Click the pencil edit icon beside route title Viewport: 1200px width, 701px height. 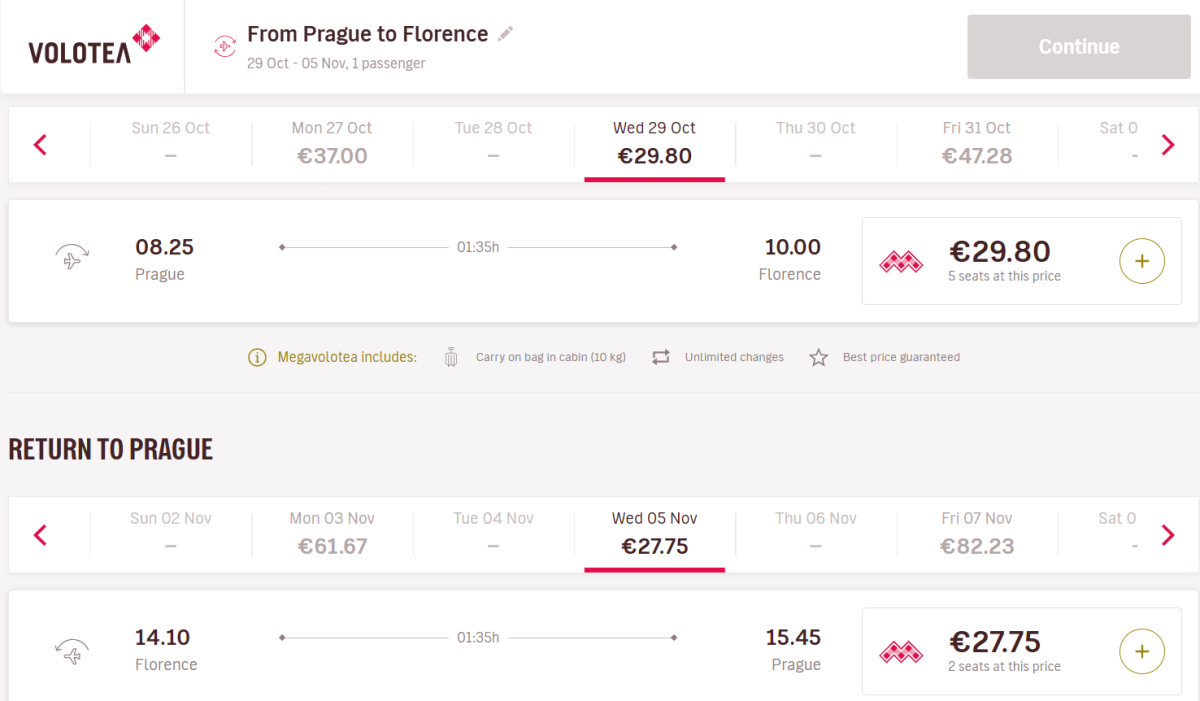pyautogui.click(x=506, y=34)
